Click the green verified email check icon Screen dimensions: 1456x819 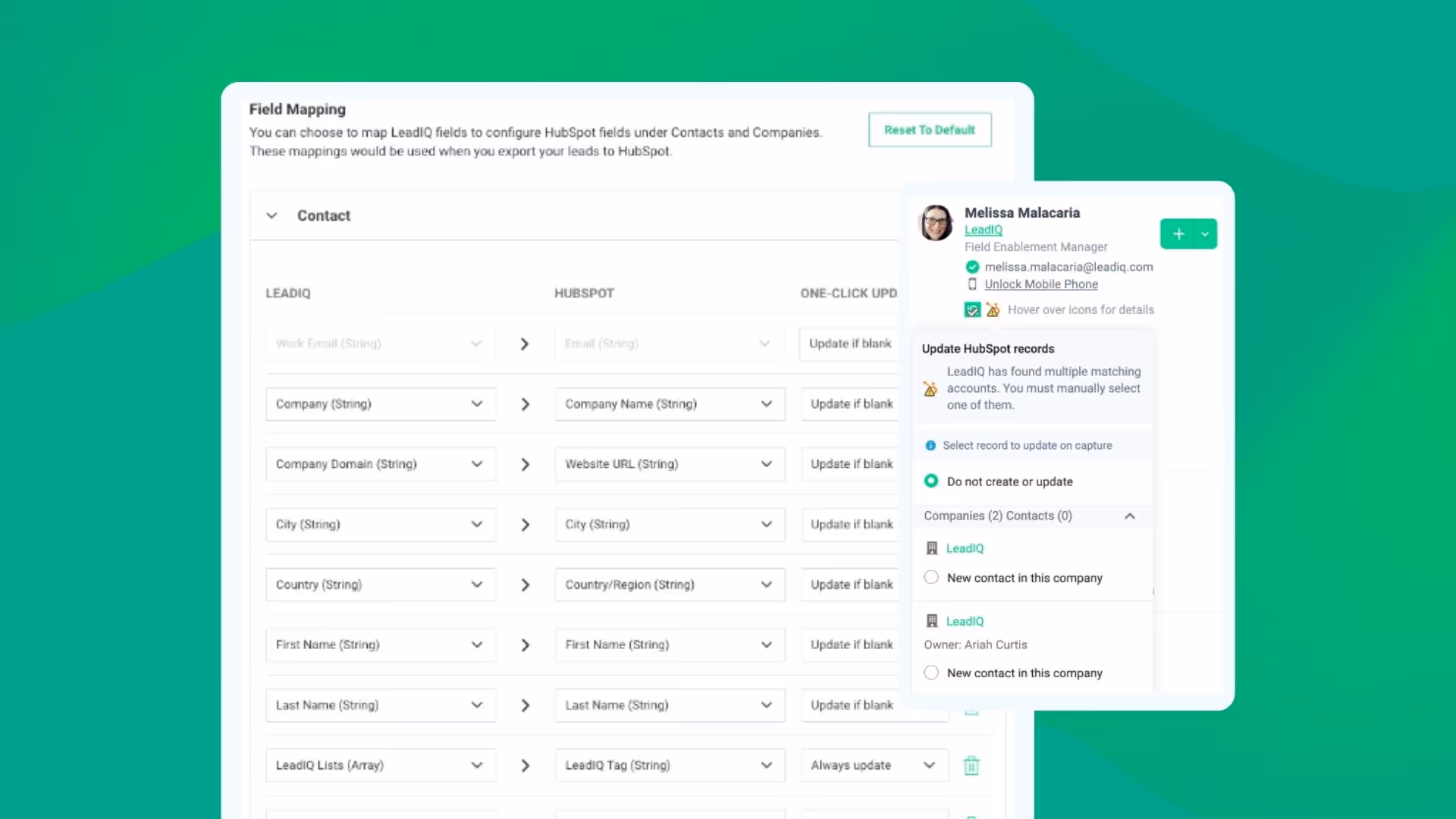coord(972,267)
